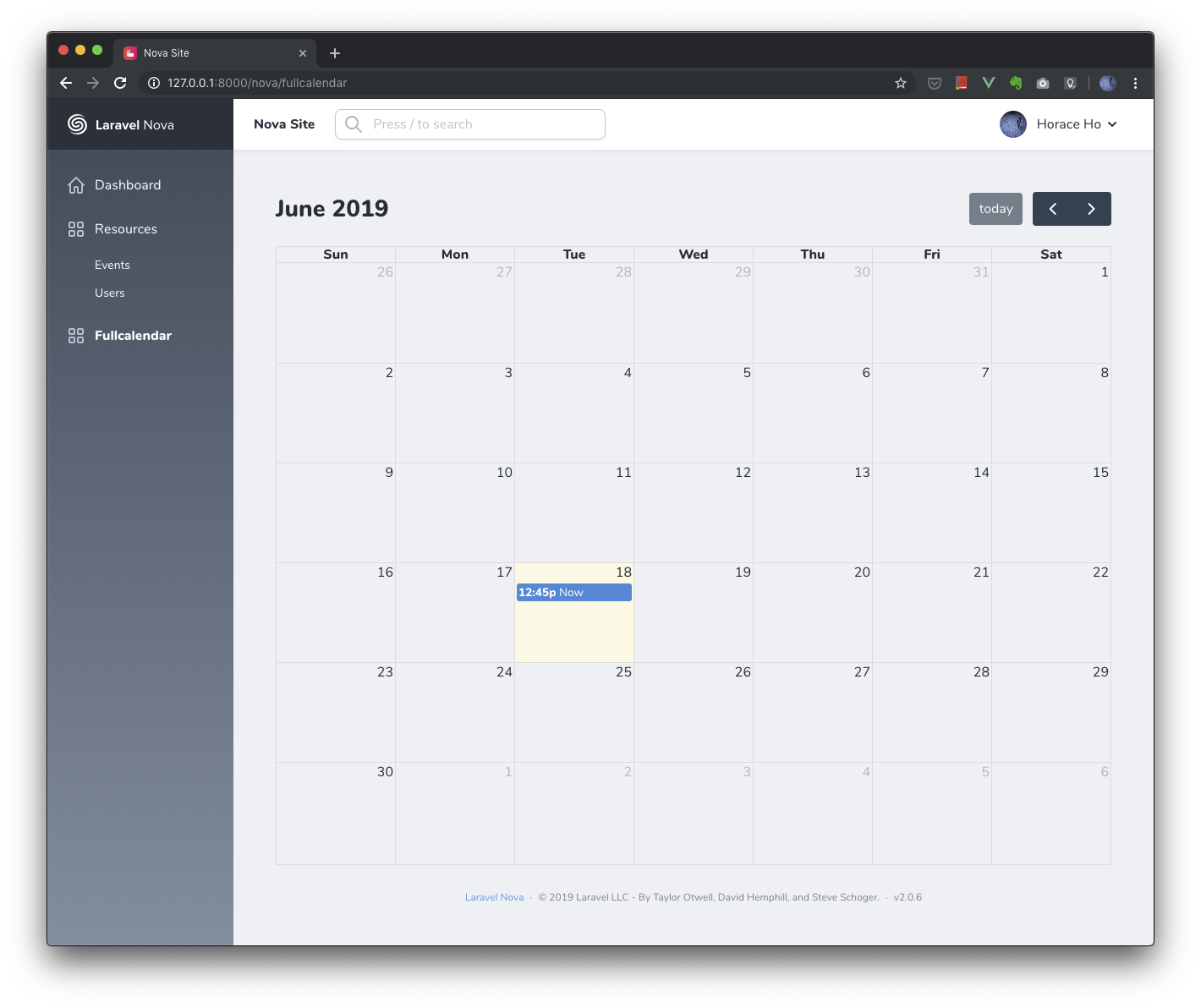This screenshot has width=1201, height=1008.
Task: Click the v2.0.6 version text
Action: tap(908, 897)
